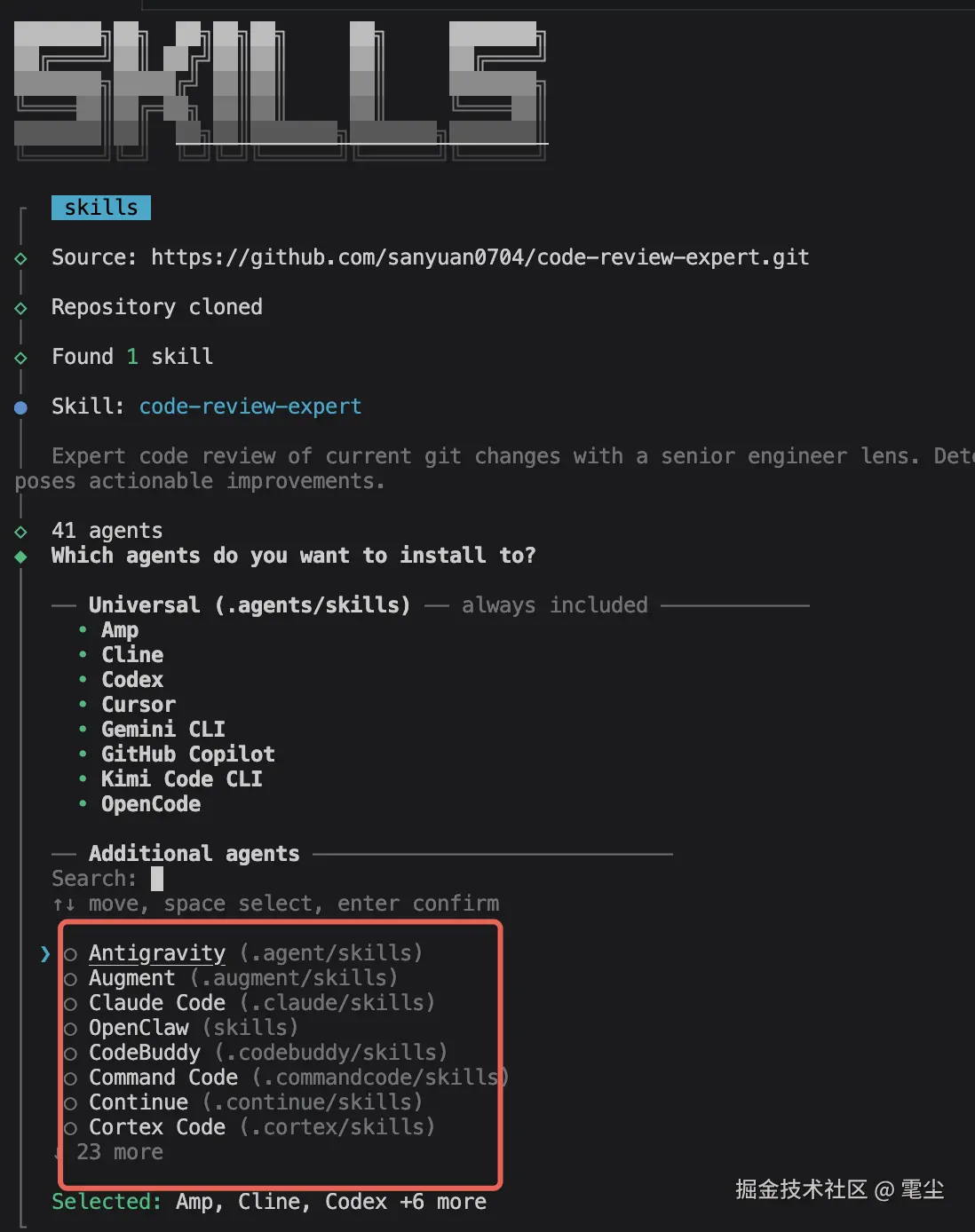Click the GitHub Copilot universal agent entry
975x1232 pixels.
(187, 754)
